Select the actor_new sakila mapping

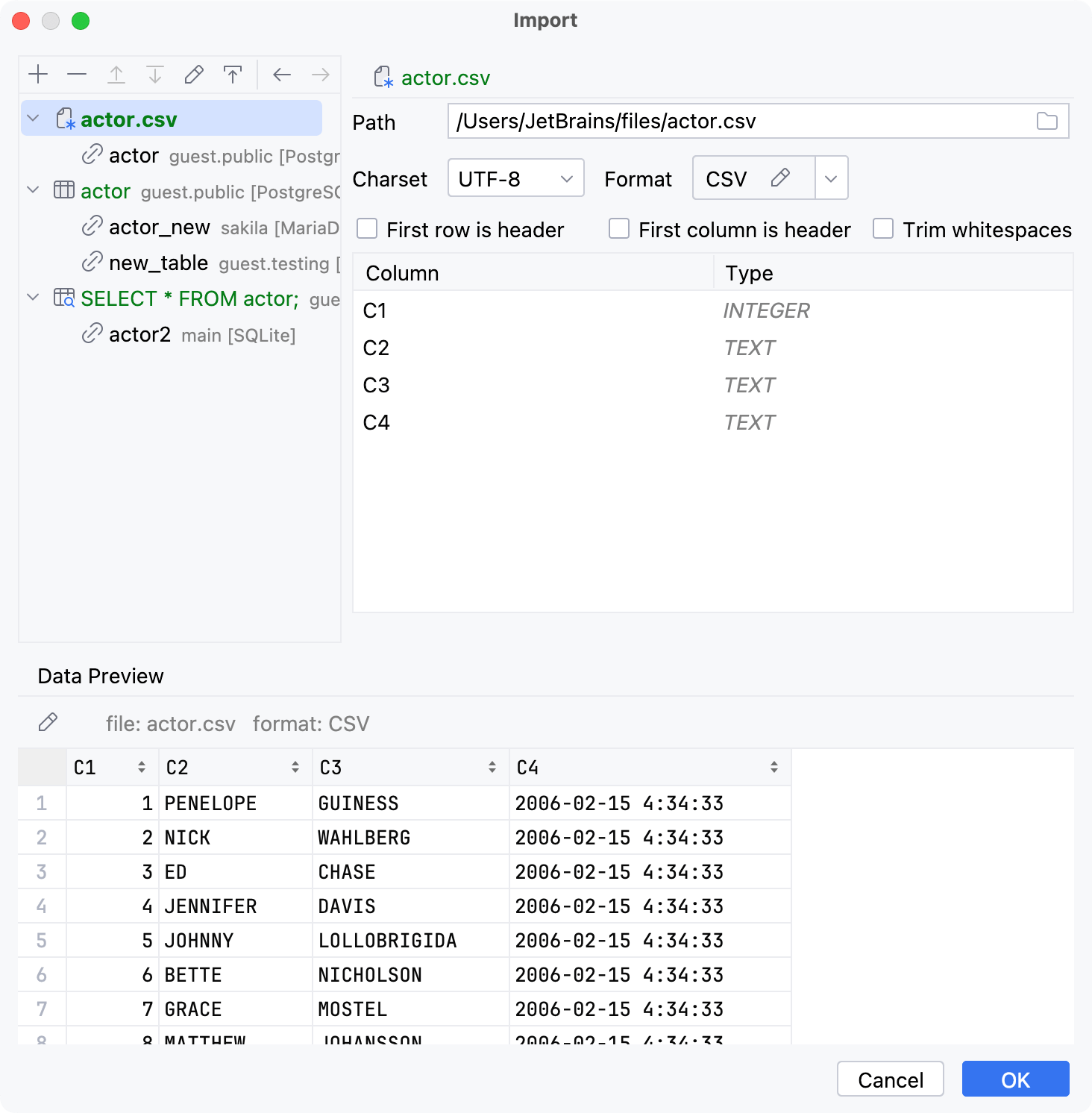159,227
